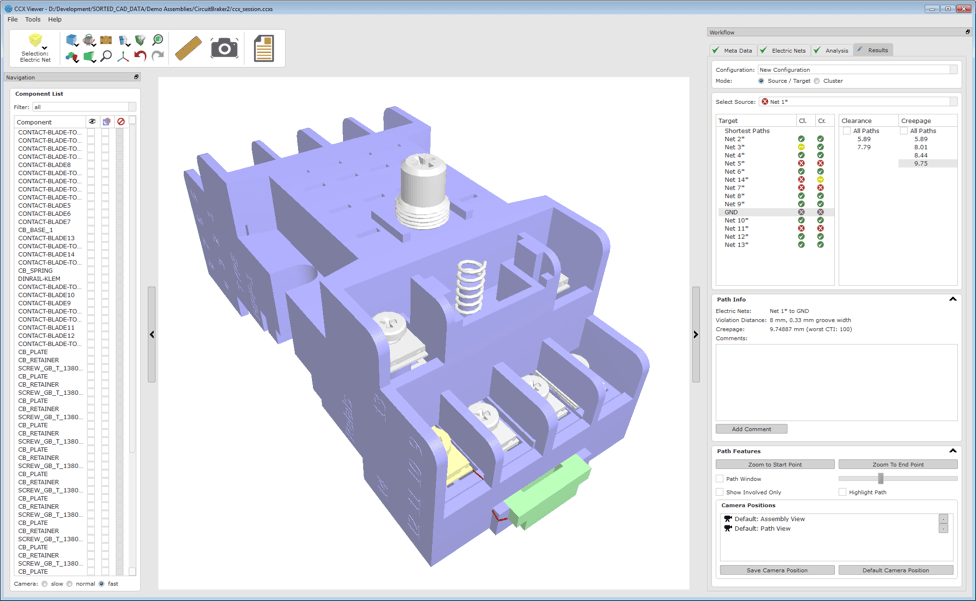The image size is (976, 601).
Task: Click the red undo arrow icon
Action: tap(141, 56)
